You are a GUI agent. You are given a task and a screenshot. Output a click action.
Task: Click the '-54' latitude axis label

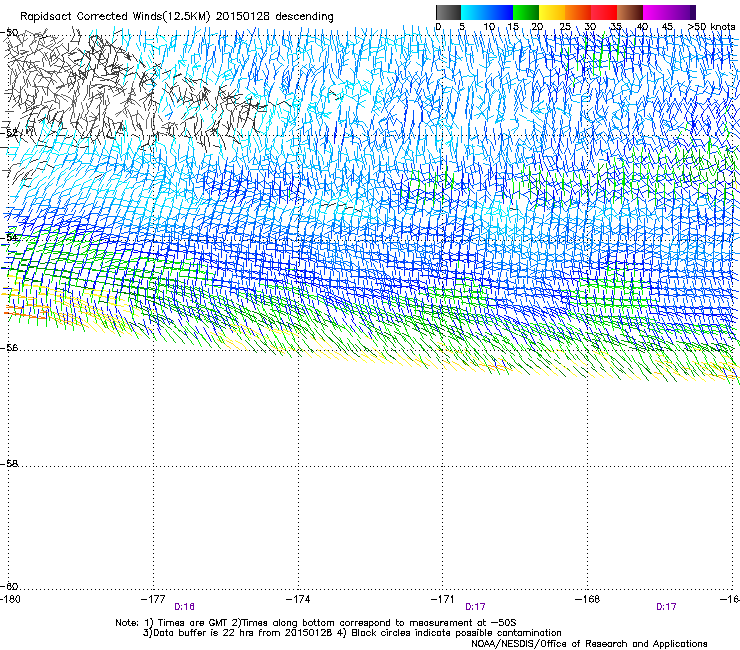click(9, 237)
